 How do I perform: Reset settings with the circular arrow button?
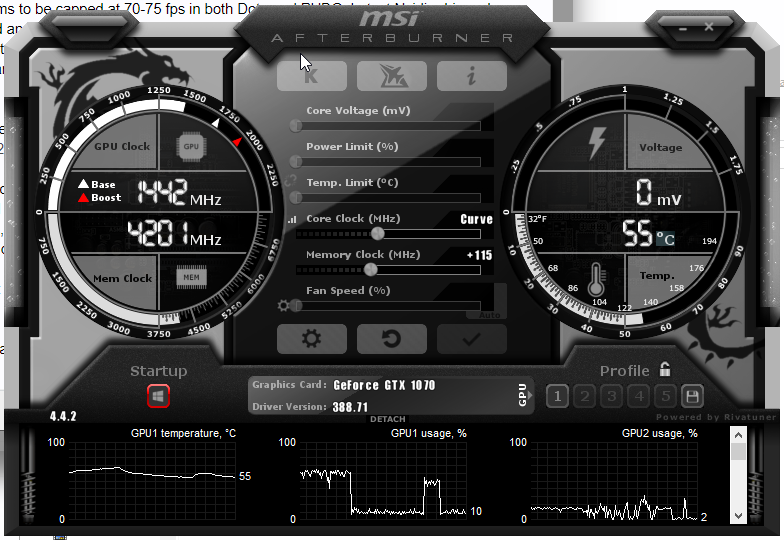[x=392, y=339]
